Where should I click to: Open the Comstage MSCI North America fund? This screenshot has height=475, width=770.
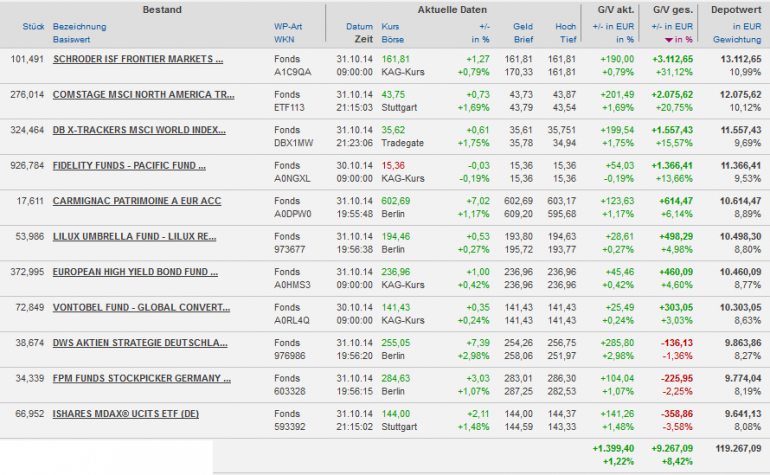[143, 94]
